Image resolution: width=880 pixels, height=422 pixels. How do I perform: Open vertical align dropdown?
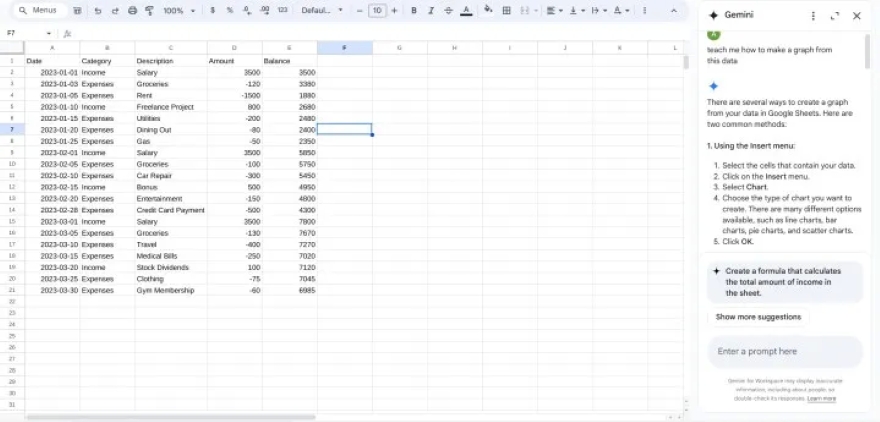pyautogui.click(x=577, y=11)
